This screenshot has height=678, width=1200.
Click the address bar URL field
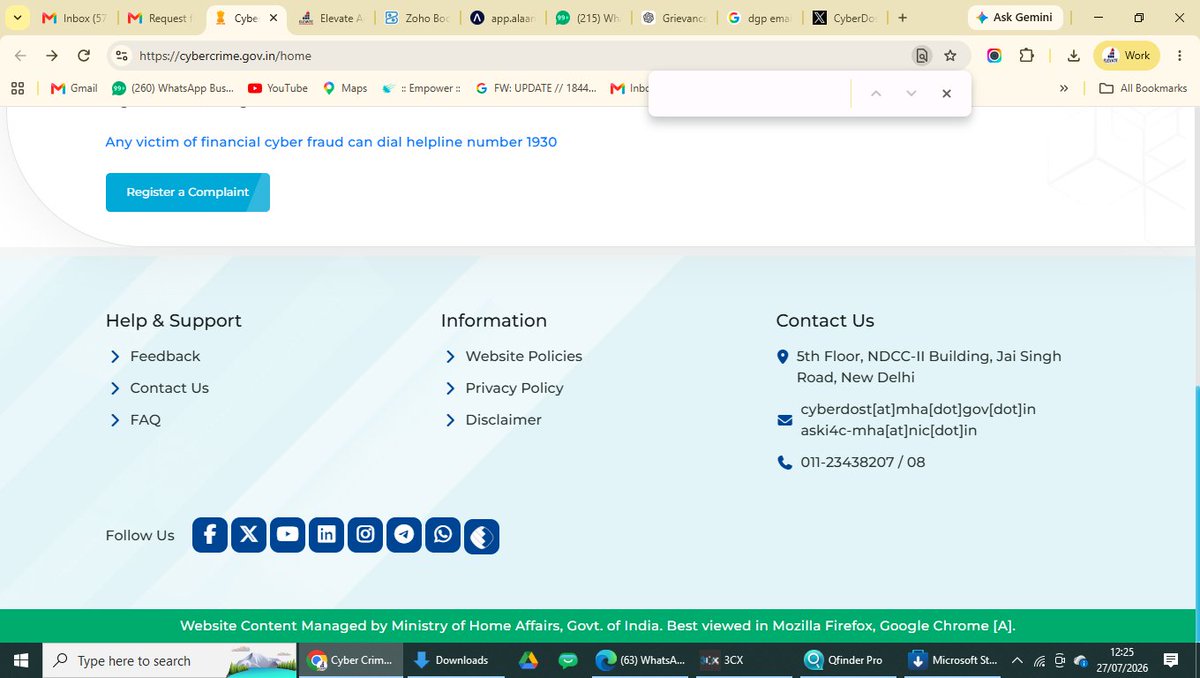520,56
